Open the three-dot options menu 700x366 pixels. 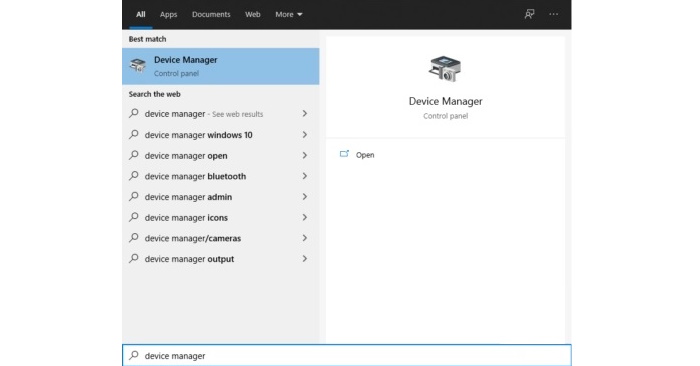click(554, 14)
